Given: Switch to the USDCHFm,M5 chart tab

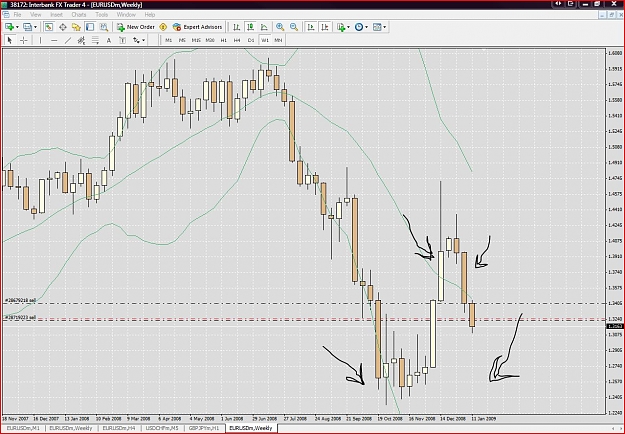Looking at the screenshot, I should coord(162,428).
